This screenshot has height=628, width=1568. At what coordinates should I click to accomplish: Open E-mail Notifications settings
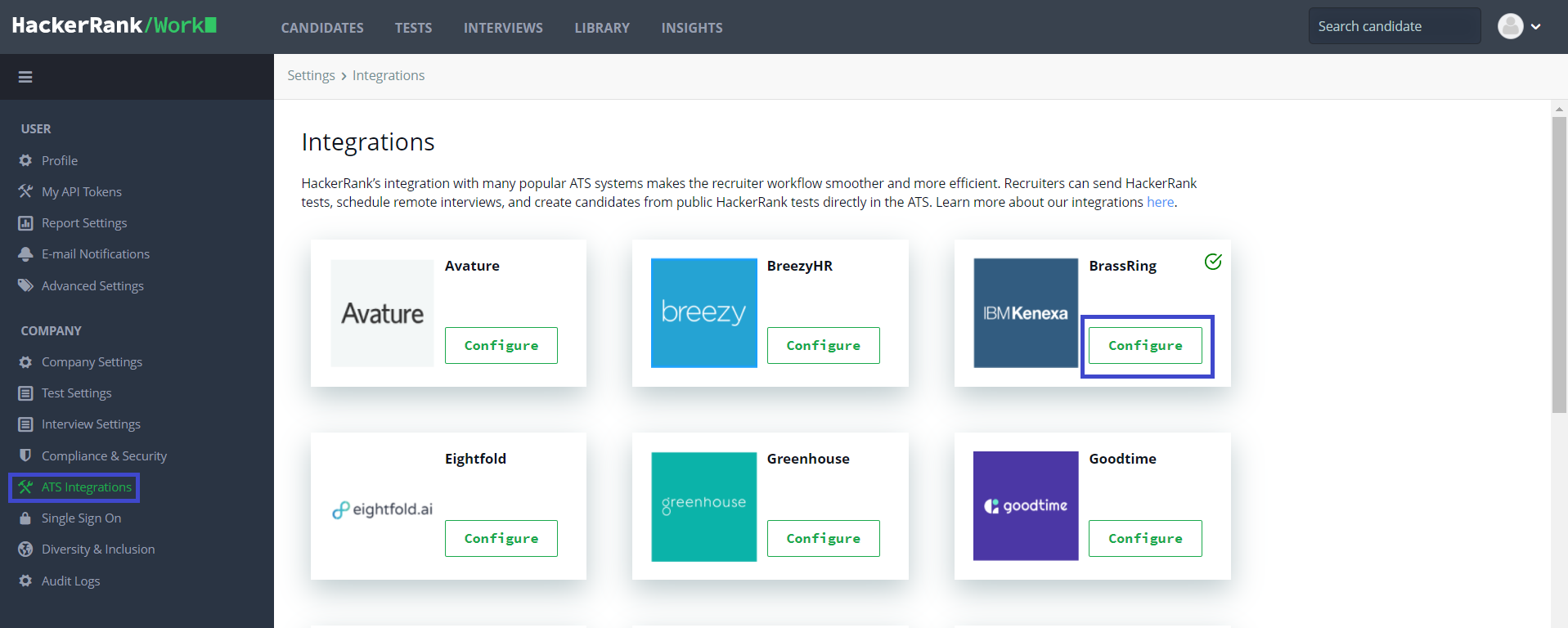[96, 254]
